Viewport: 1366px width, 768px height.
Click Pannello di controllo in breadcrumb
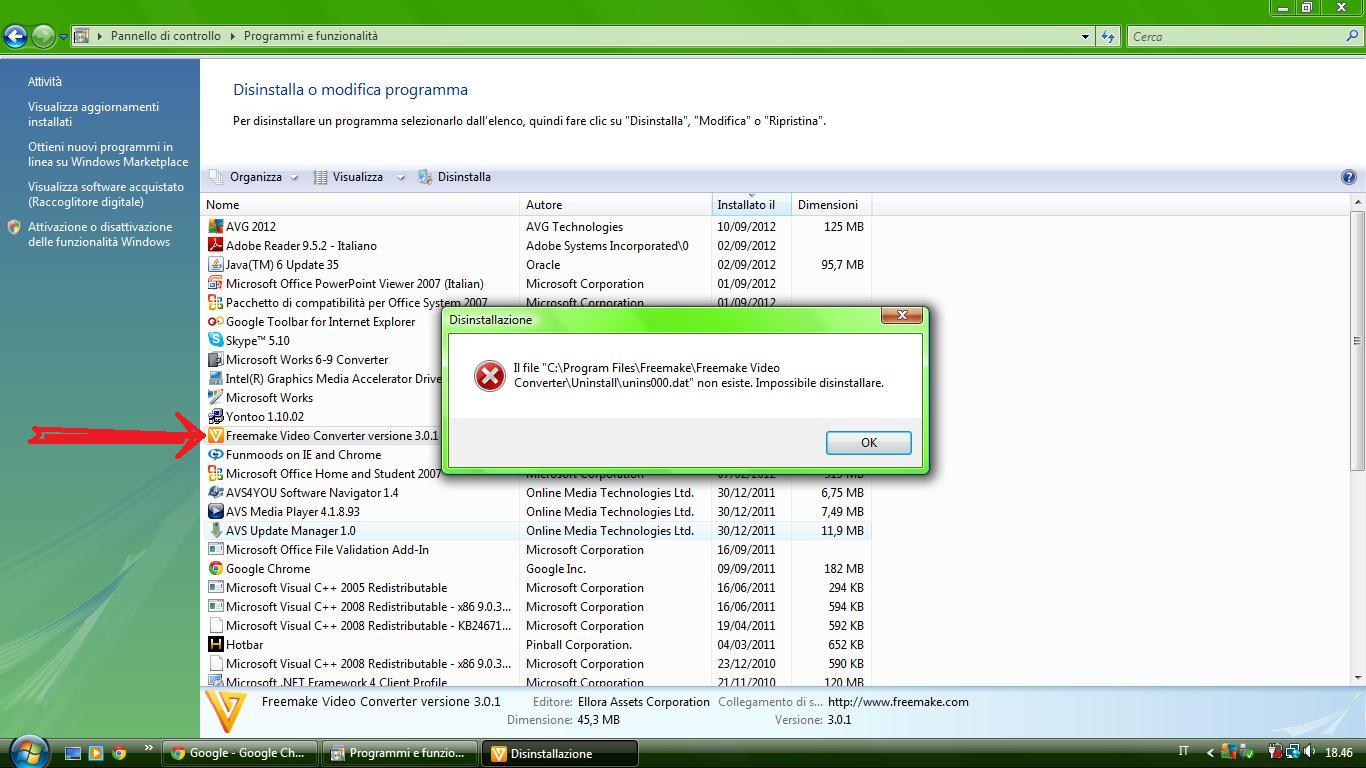(x=165, y=36)
